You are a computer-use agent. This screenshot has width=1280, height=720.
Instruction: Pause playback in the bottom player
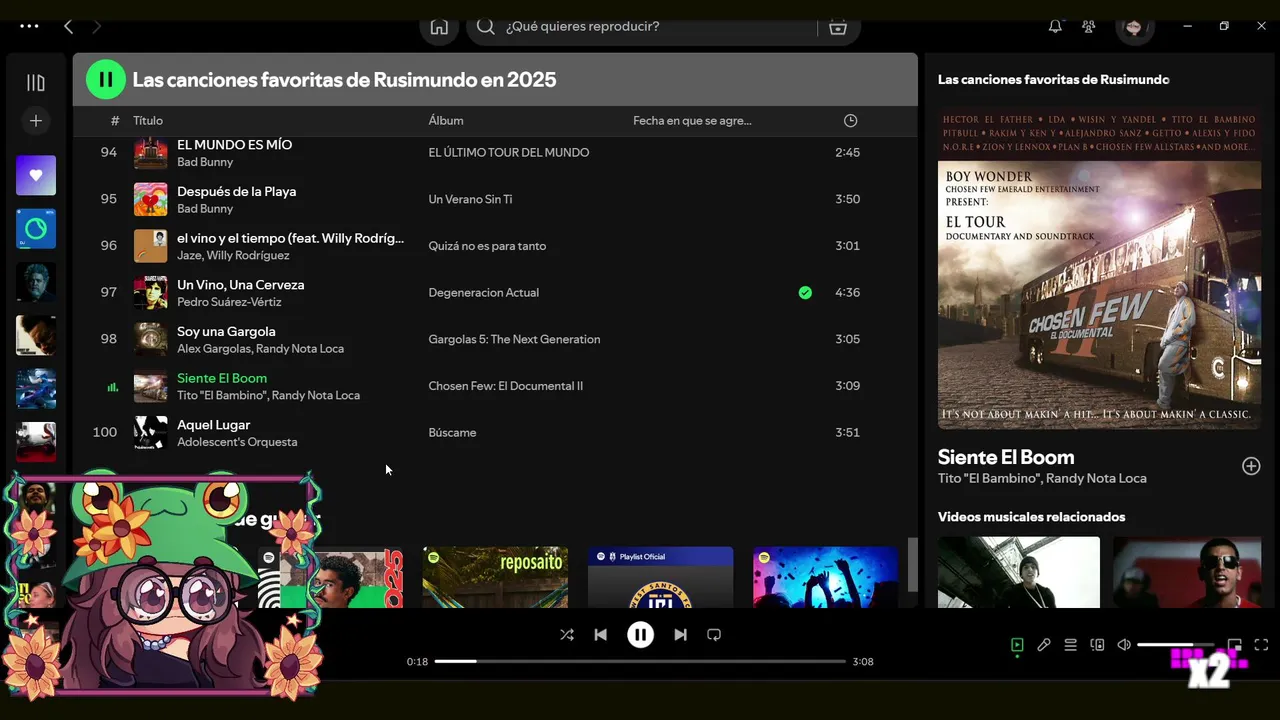coord(640,635)
